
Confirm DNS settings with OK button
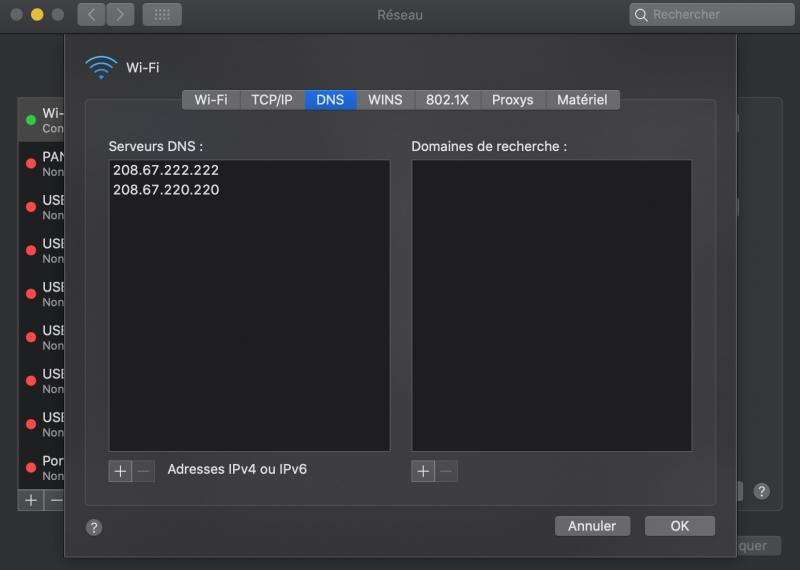[679, 526]
